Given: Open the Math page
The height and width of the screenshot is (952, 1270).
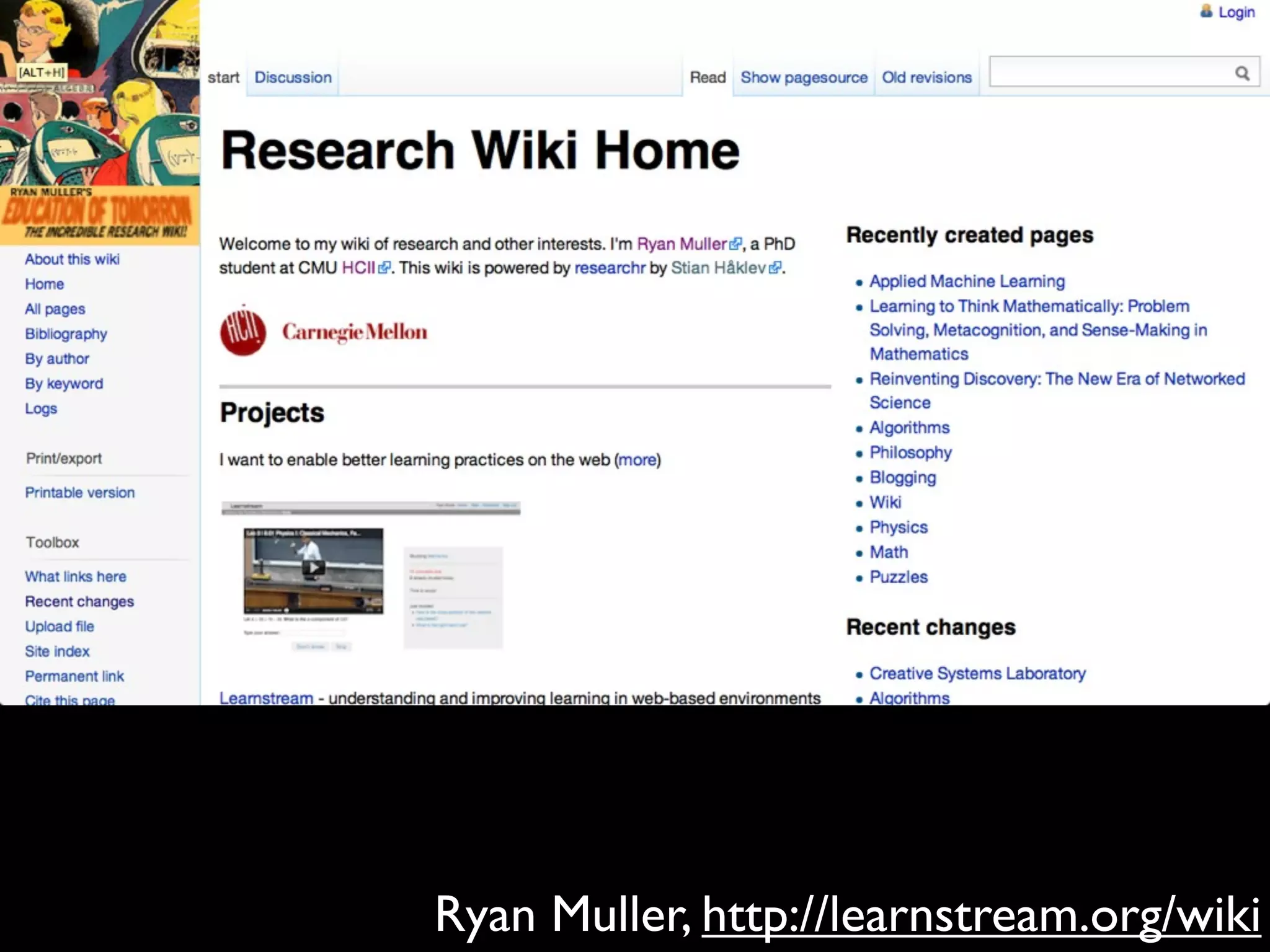Looking at the screenshot, I should pyautogui.click(x=889, y=552).
